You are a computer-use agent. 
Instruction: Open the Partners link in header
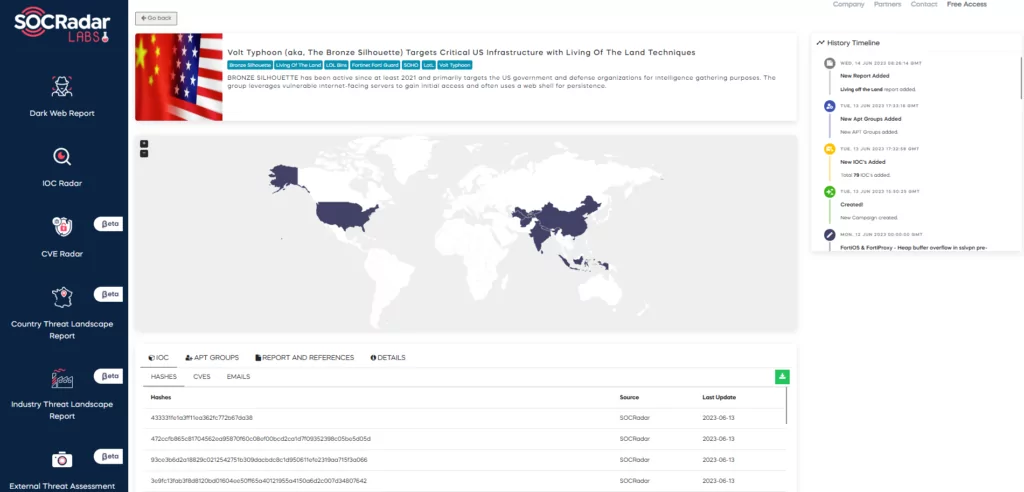[x=888, y=5]
